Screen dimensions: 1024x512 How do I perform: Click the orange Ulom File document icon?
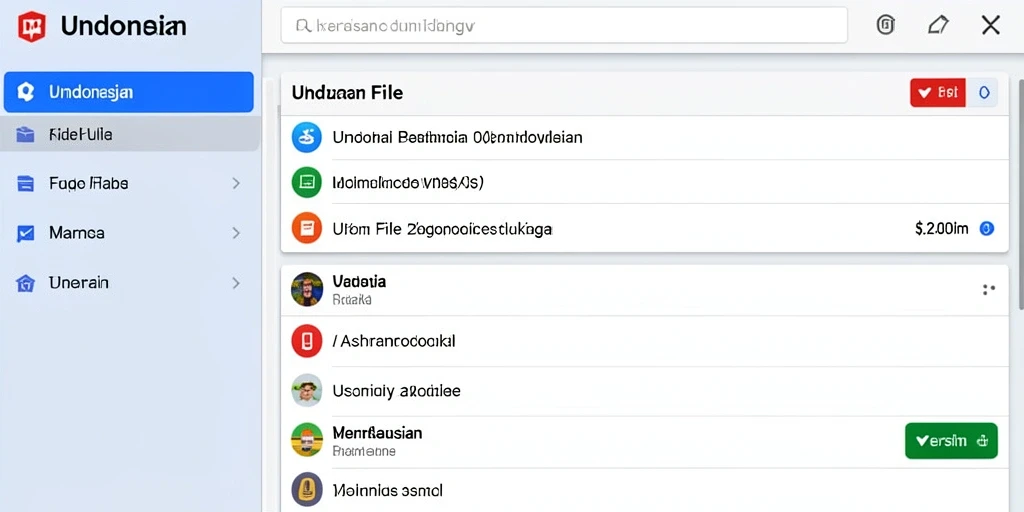(306, 229)
